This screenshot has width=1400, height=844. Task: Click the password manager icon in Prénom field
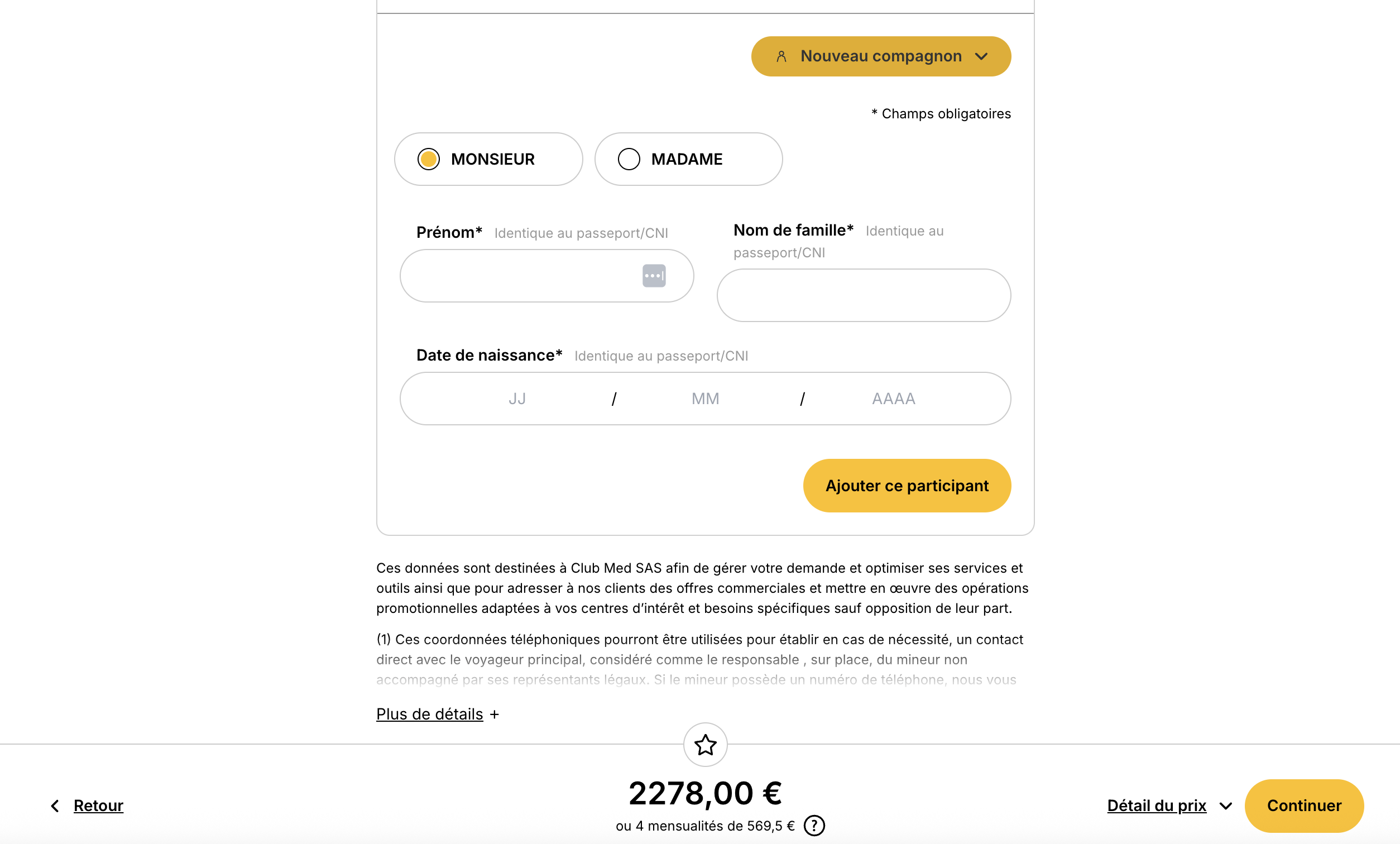pyautogui.click(x=654, y=276)
